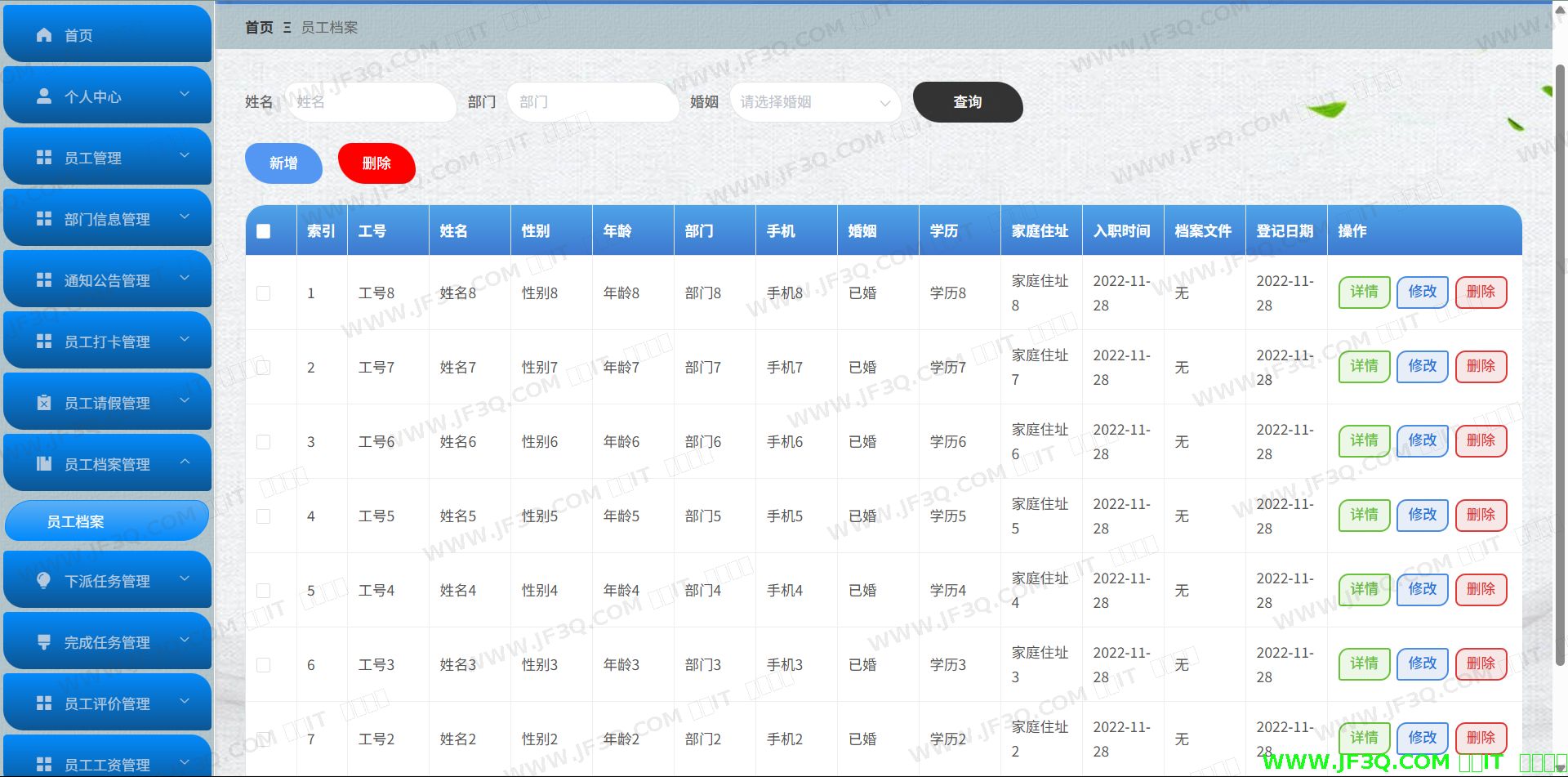Click the lightbulb icon beside 下派任务管理

point(44,580)
